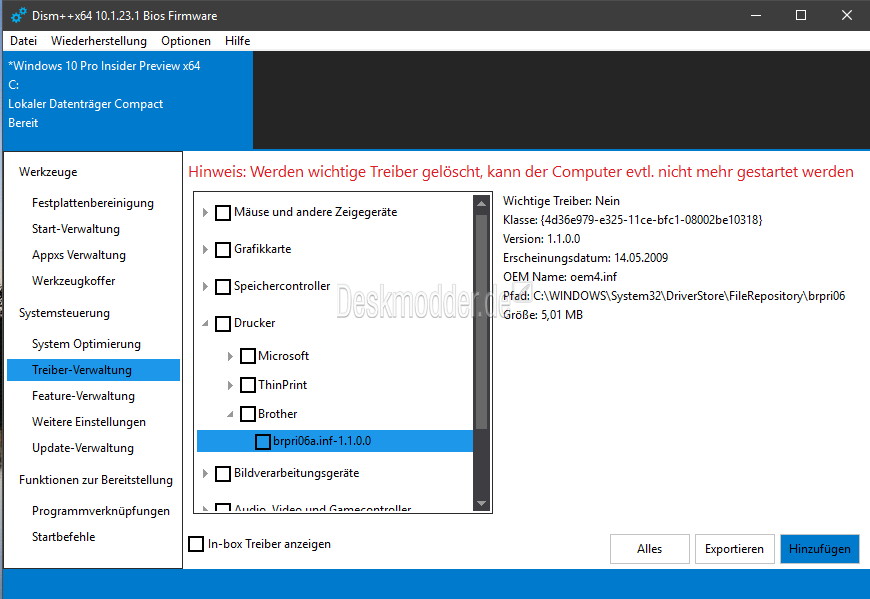Check the Speichercontroller checkbox

223,287
